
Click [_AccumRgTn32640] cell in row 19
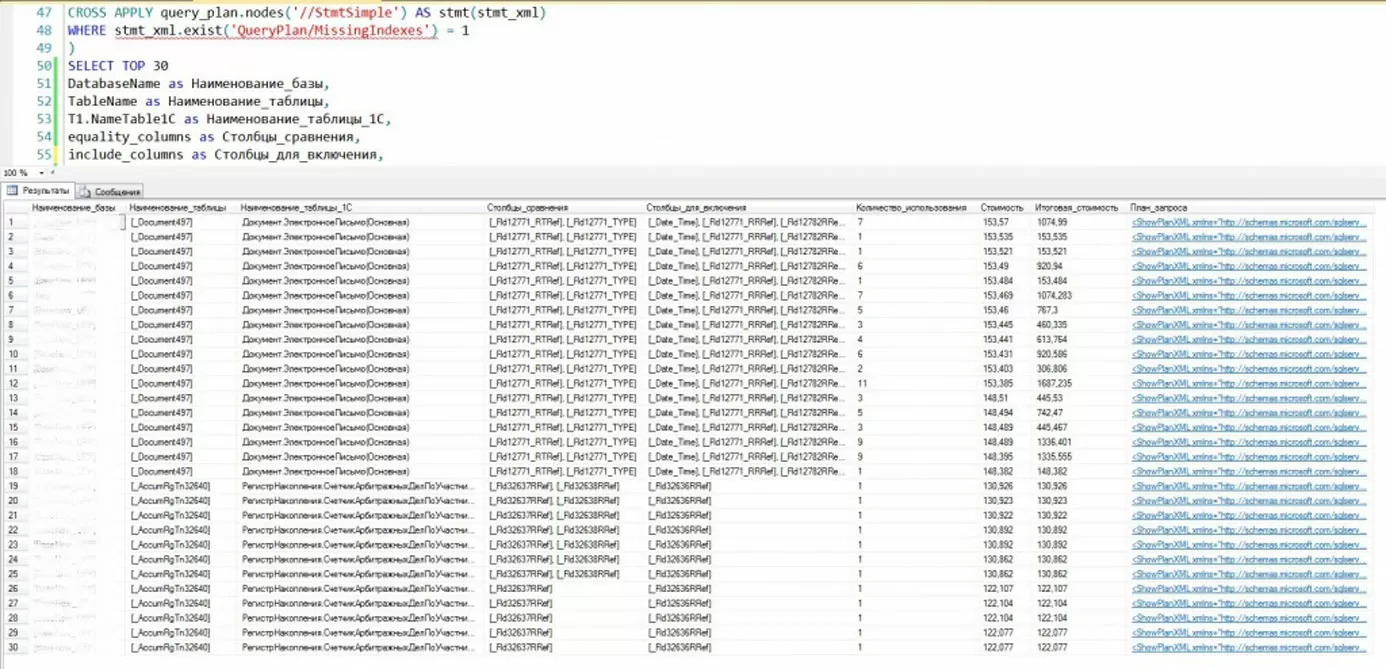tap(170, 486)
